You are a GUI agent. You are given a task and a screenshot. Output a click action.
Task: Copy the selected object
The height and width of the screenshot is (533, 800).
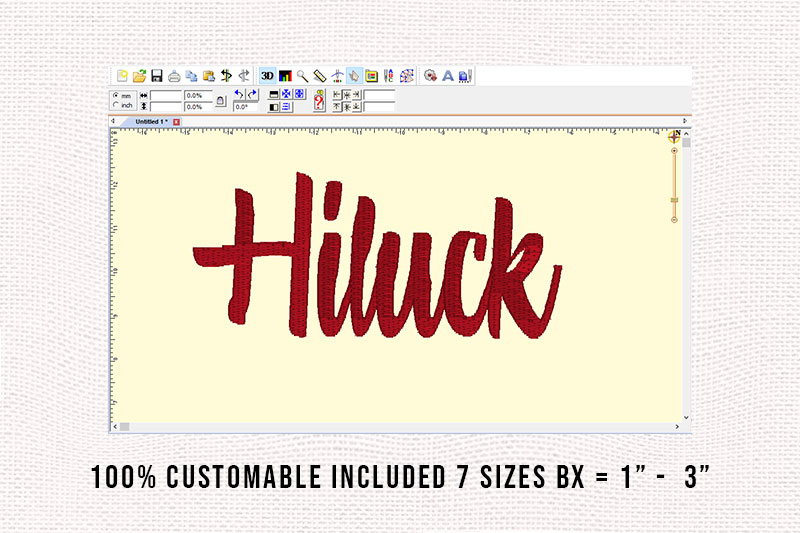pyautogui.click(x=191, y=76)
